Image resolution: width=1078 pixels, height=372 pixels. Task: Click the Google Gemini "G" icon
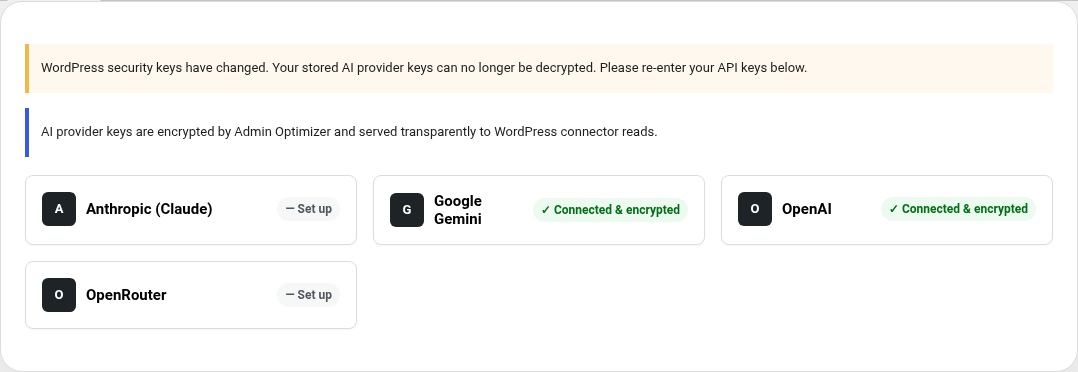tap(406, 210)
